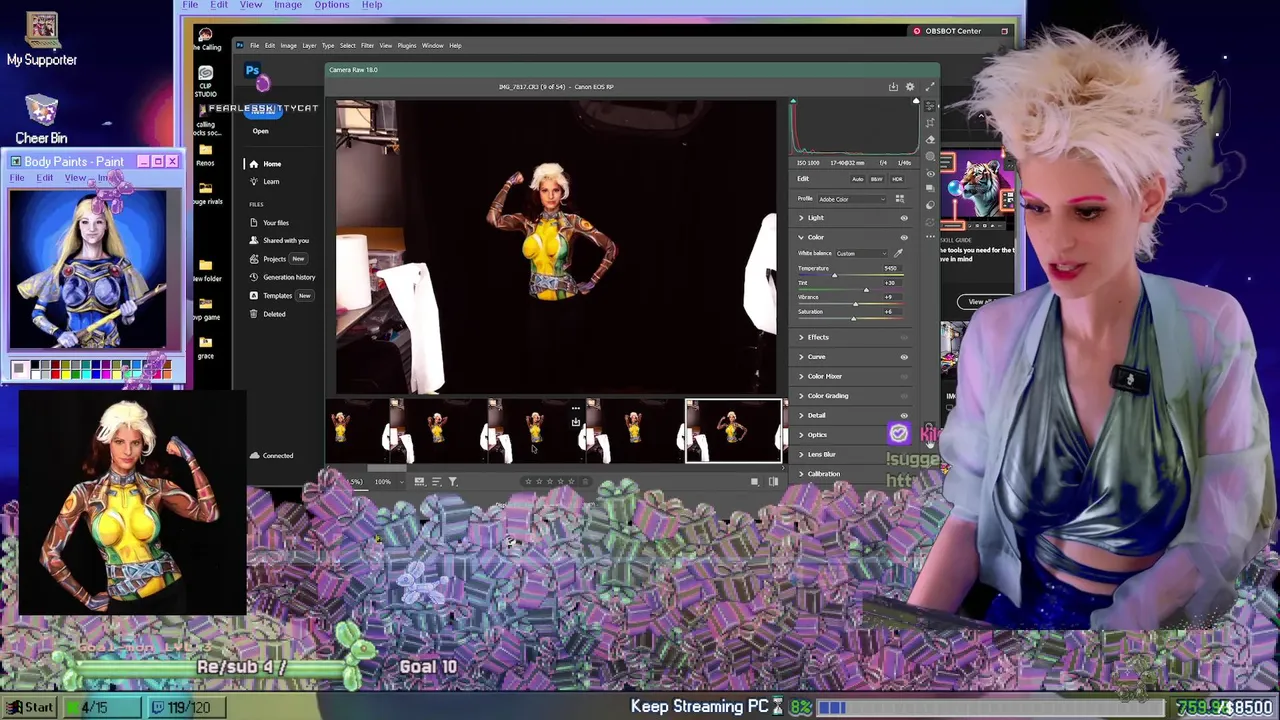Open the Snapshots icon in Camera Raw sidebar
This screenshot has width=1280, height=720.
tap(930, 188)
